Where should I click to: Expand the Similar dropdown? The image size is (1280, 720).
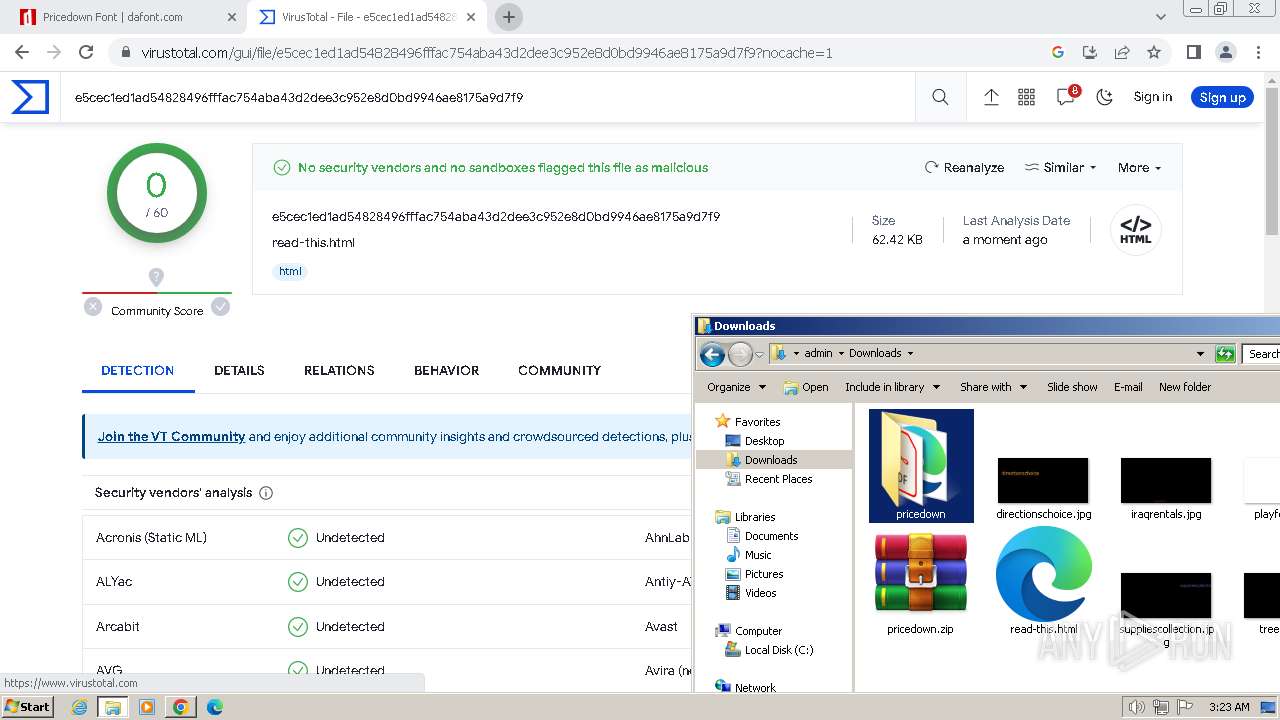(1060, 167)
